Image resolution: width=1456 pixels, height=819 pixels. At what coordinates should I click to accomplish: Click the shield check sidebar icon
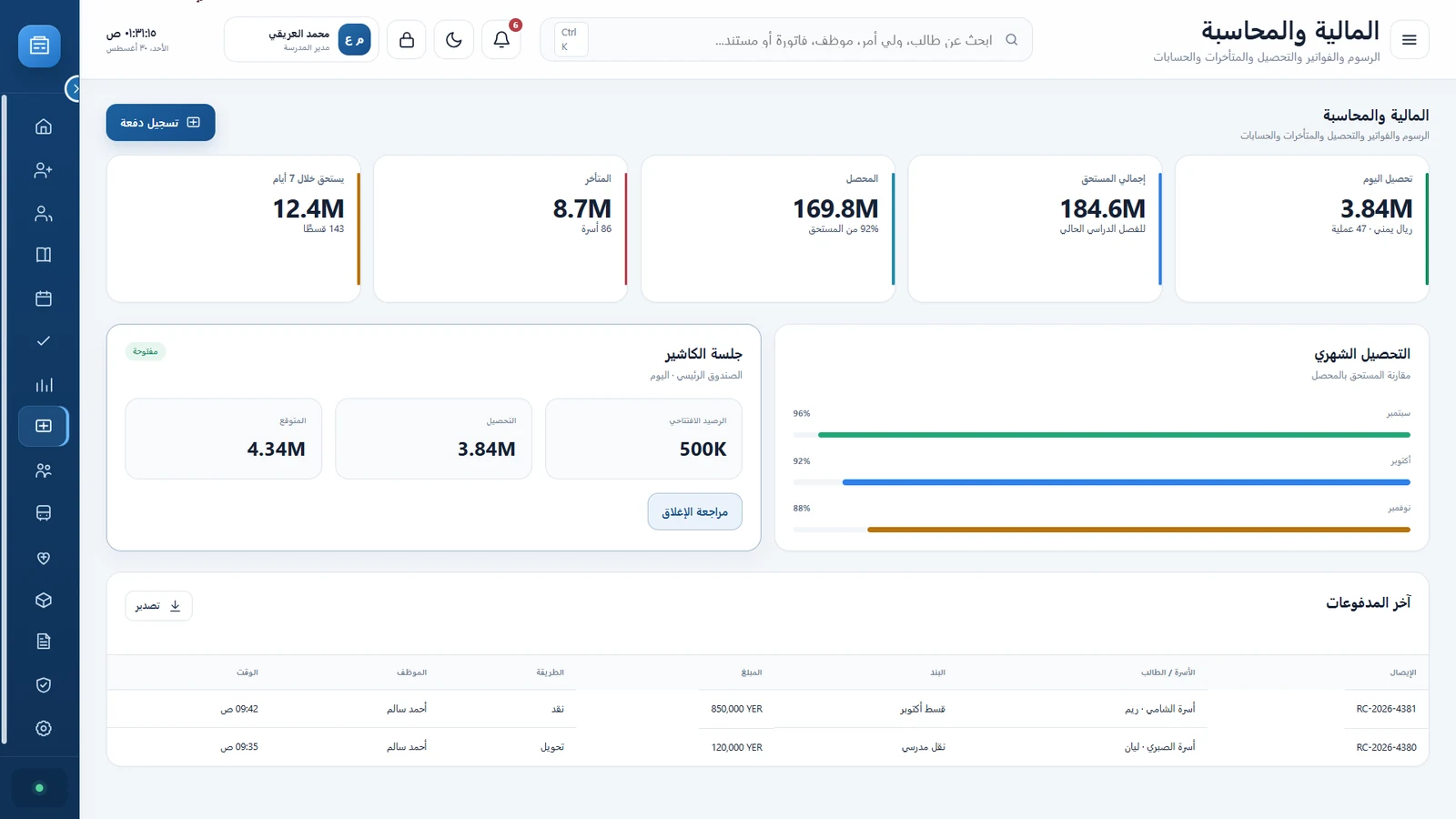pos(44,685)
